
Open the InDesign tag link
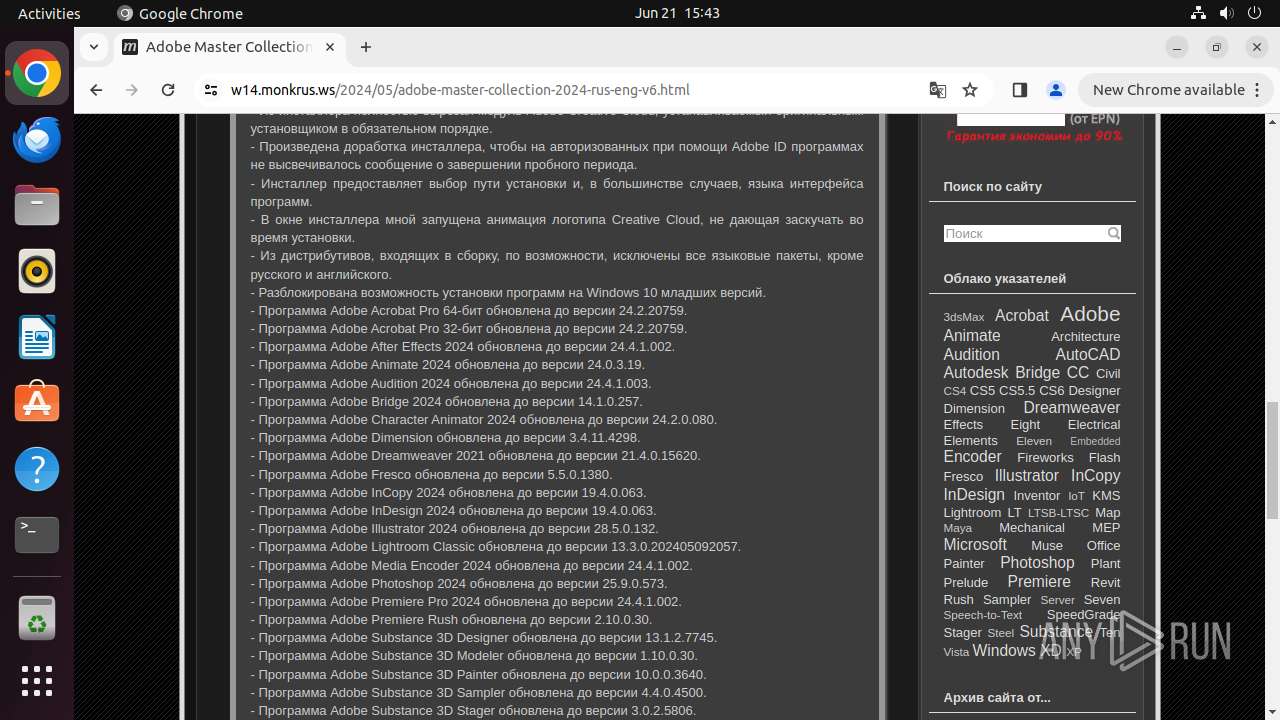tap(973, 495)
